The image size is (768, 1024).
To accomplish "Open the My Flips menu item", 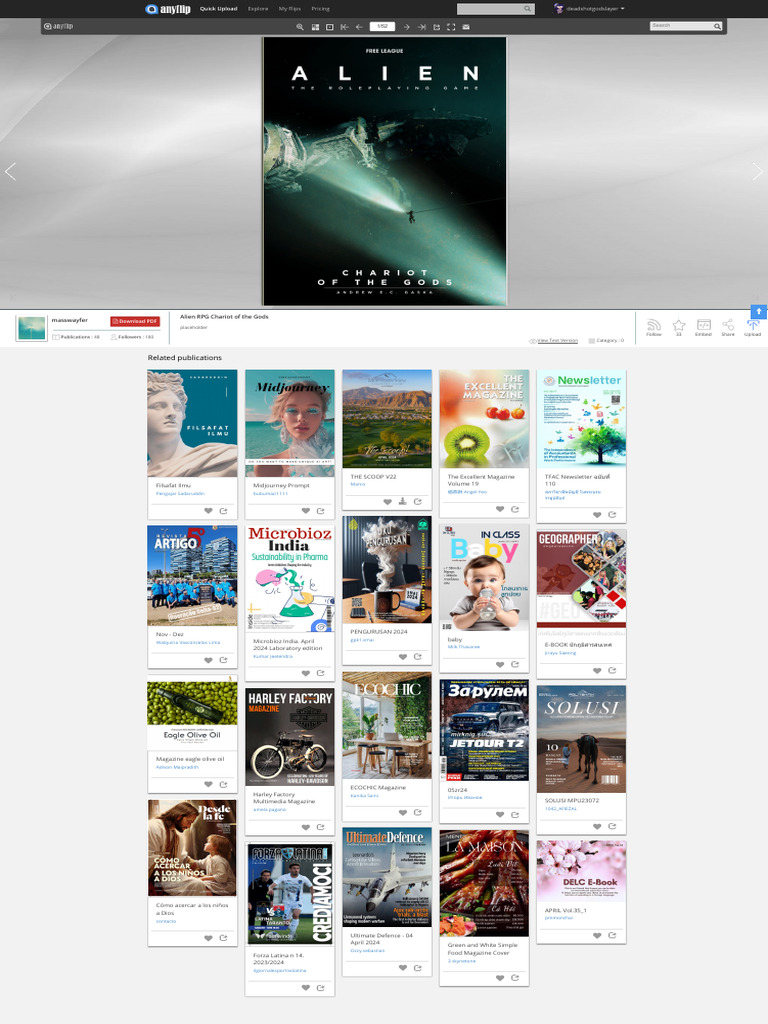I will tap(289, 9).
